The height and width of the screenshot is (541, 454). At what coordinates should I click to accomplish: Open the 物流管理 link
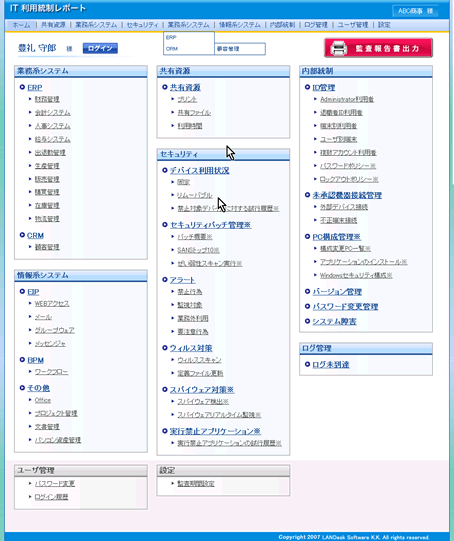[x=47, y=219]
